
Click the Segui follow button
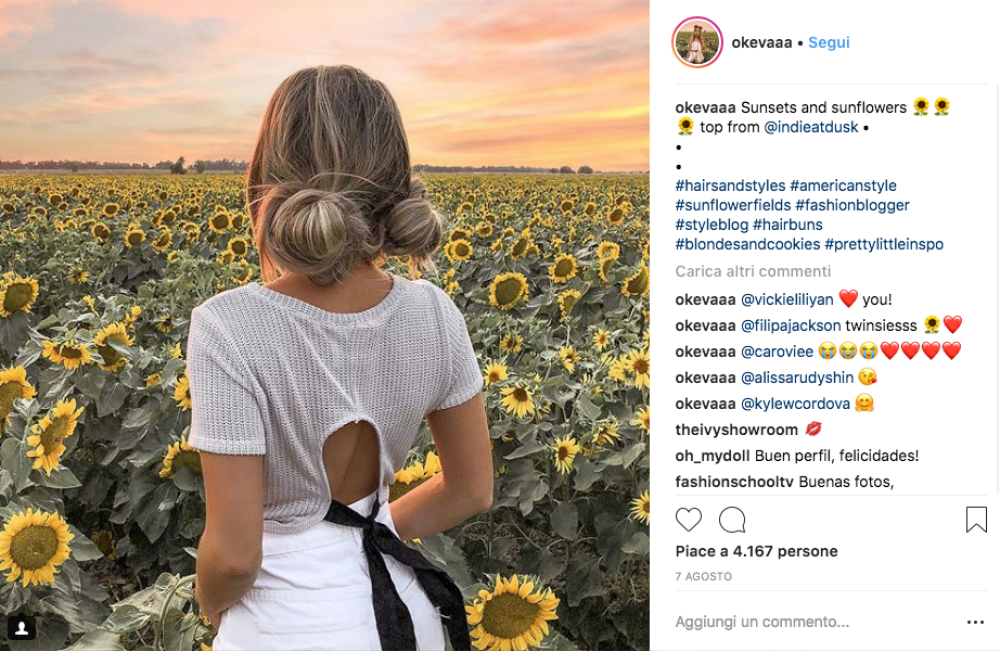pos(829,43)
